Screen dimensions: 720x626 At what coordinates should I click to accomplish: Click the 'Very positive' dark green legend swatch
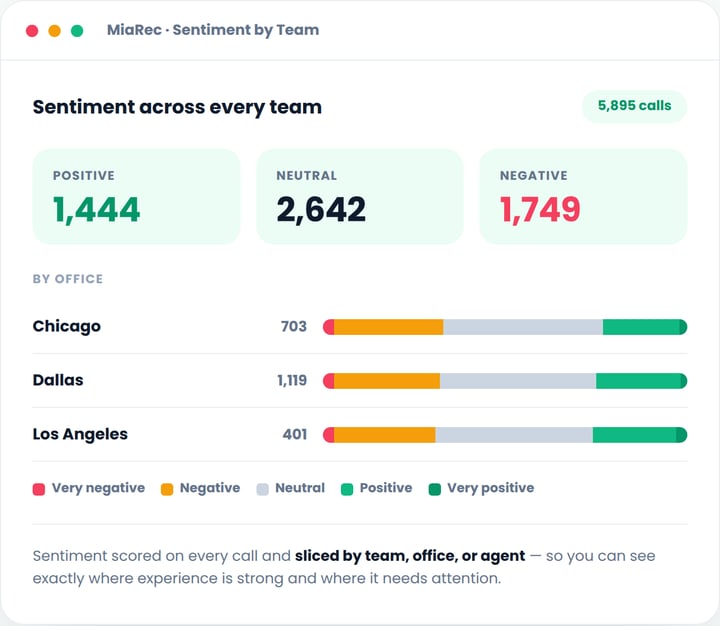pyautogui.click(x=435, y=489)
